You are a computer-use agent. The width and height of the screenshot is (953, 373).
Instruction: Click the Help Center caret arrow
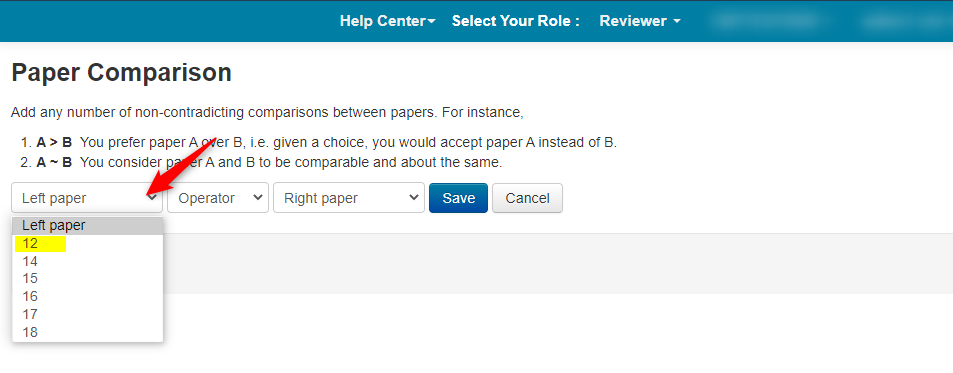click(432, 22)
